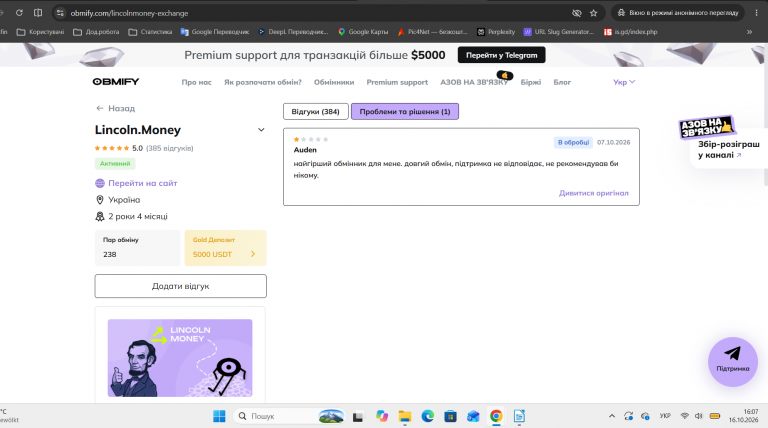Switch the УКР keyboard language indicator
The width and height of the screenshot is (768, 428).
pos(665,416)
